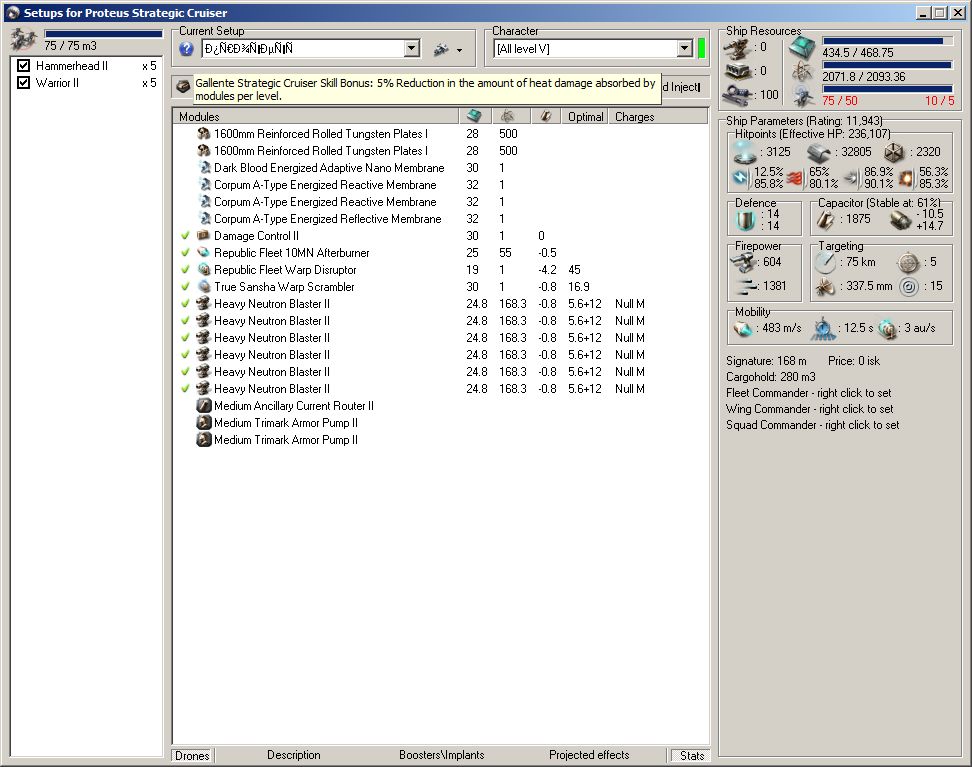
Task: Switch to the Projected effects tab
Action: (x=589, y=755)
